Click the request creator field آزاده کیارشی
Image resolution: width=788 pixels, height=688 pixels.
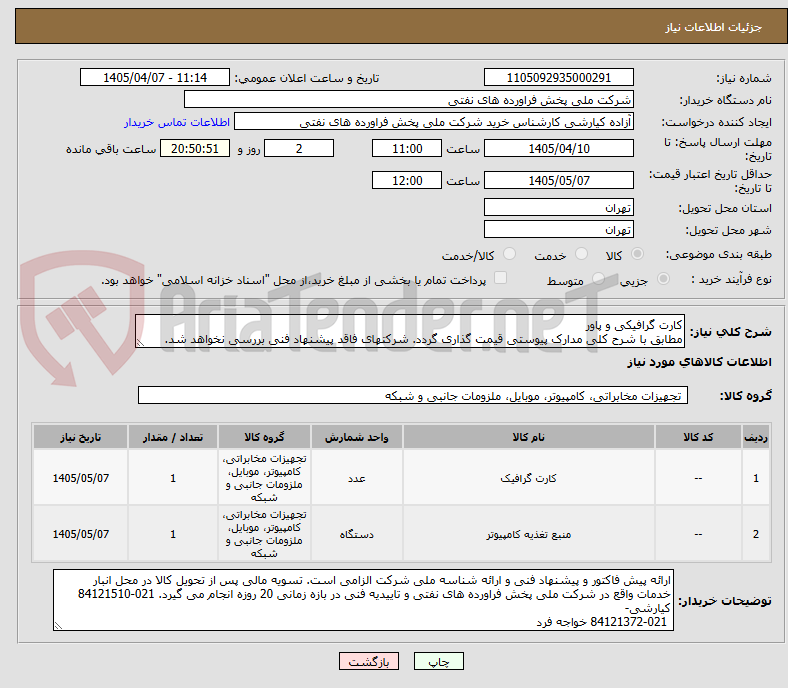click(x=434, y=122)
